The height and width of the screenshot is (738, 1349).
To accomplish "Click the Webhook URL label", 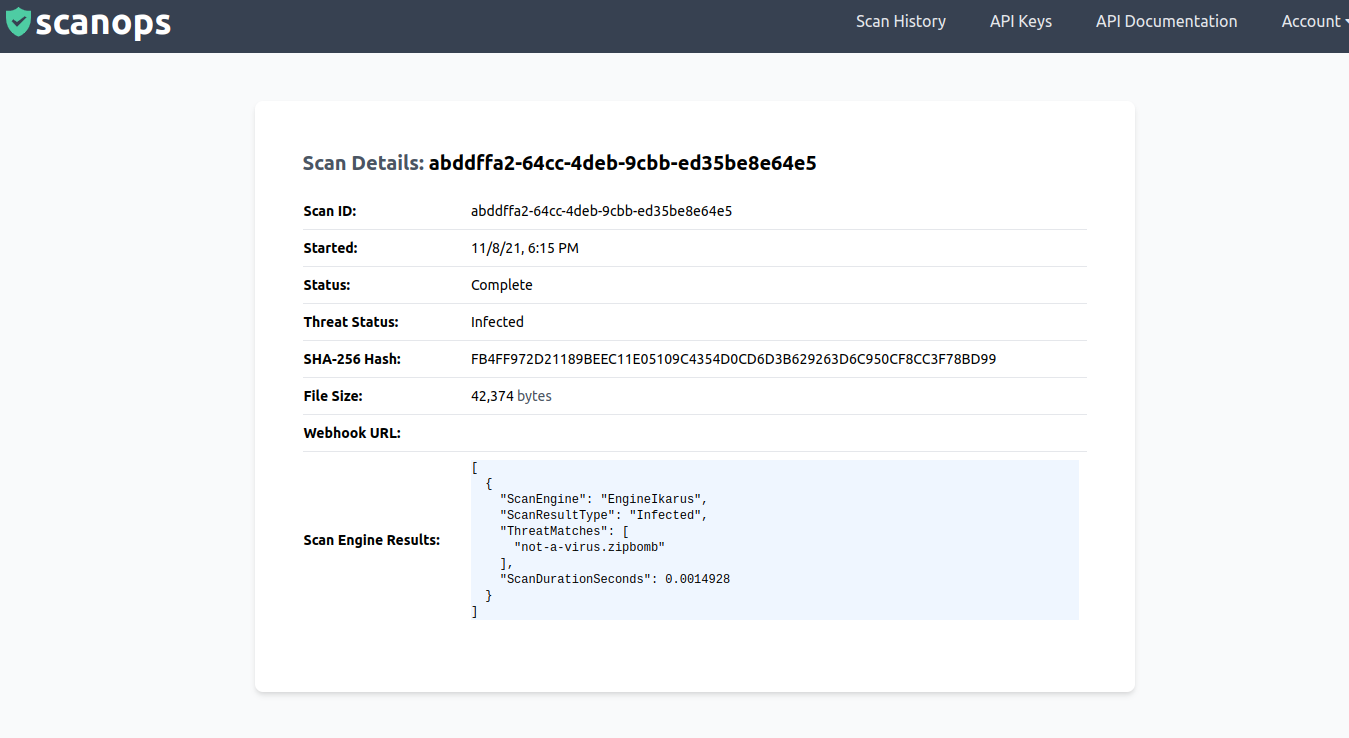I will tap(352, 433).
